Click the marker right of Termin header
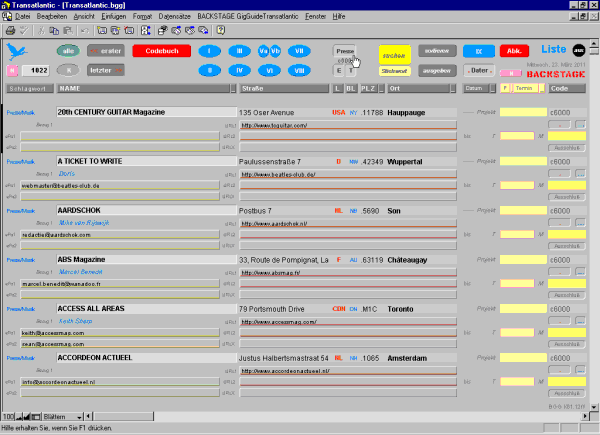This screenshot has height=435, width=600. coord(542,89)
